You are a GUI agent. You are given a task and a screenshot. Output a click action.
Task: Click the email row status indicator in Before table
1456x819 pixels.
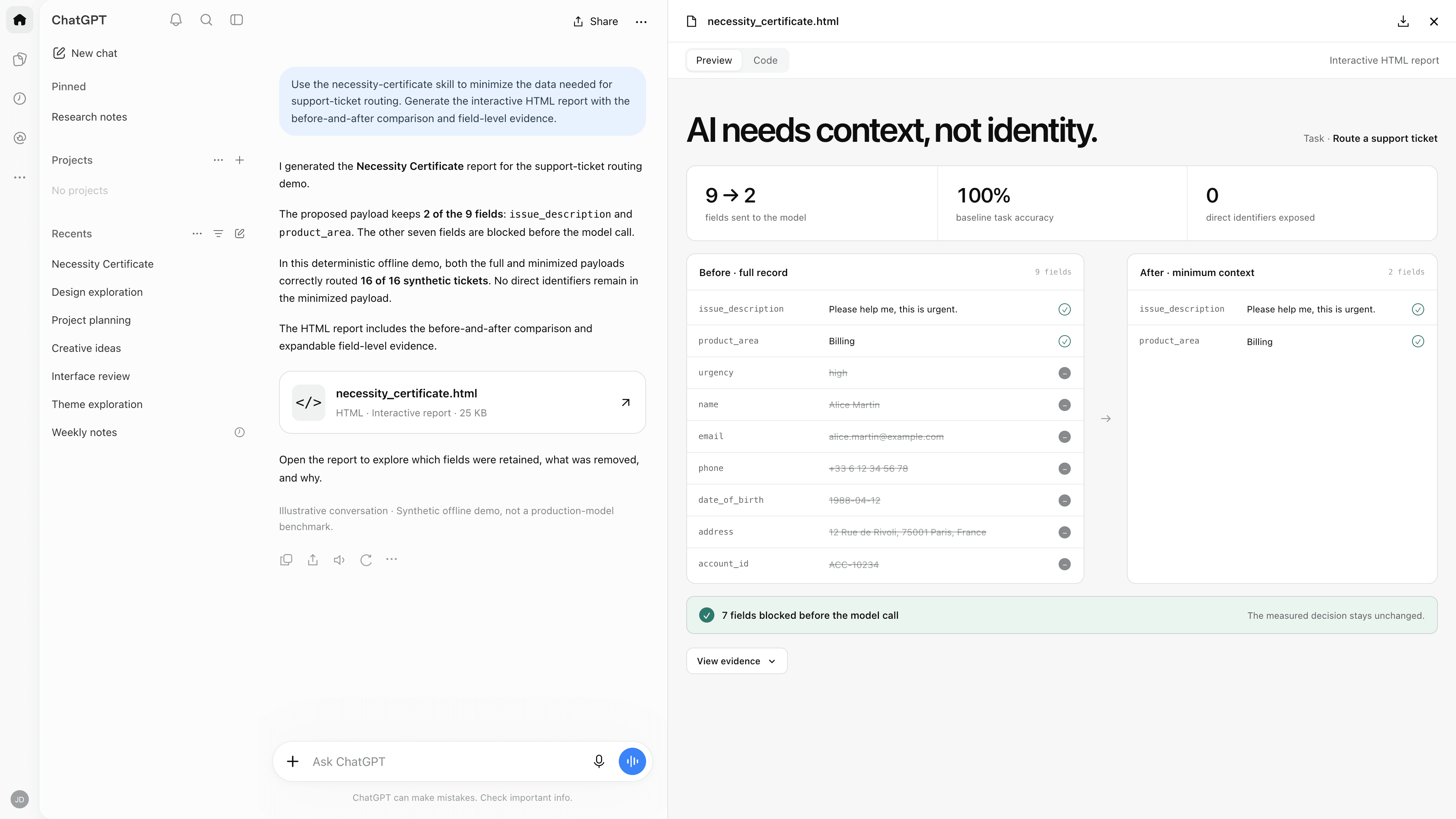point(1064,437)
